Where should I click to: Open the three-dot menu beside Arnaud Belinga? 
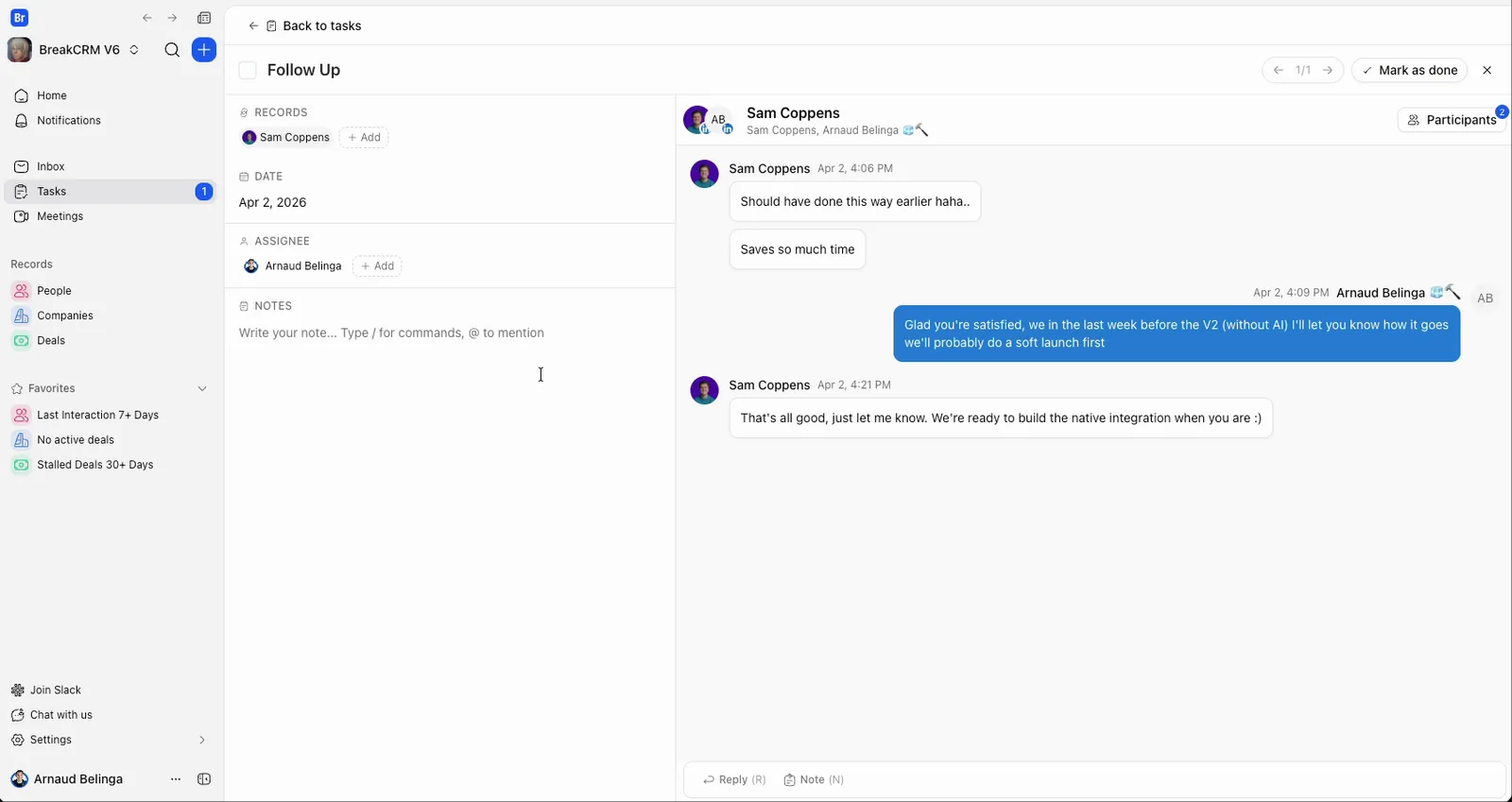176,779
